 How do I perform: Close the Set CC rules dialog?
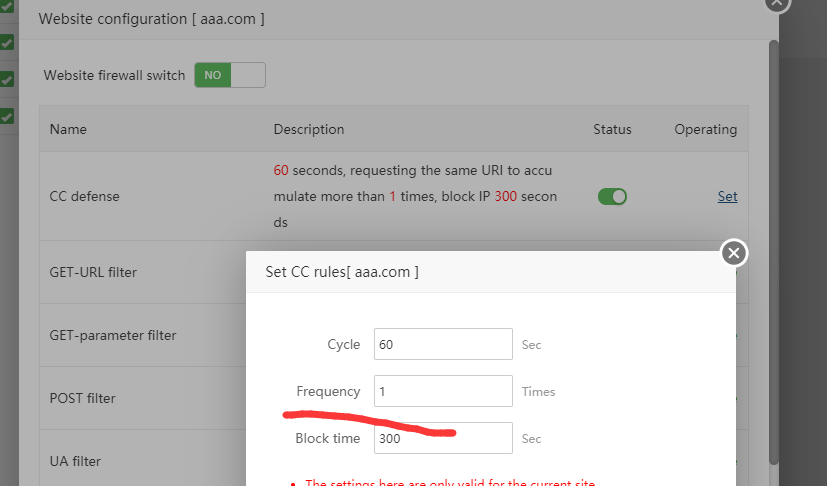pyautogui.click(x=734, y=253)
